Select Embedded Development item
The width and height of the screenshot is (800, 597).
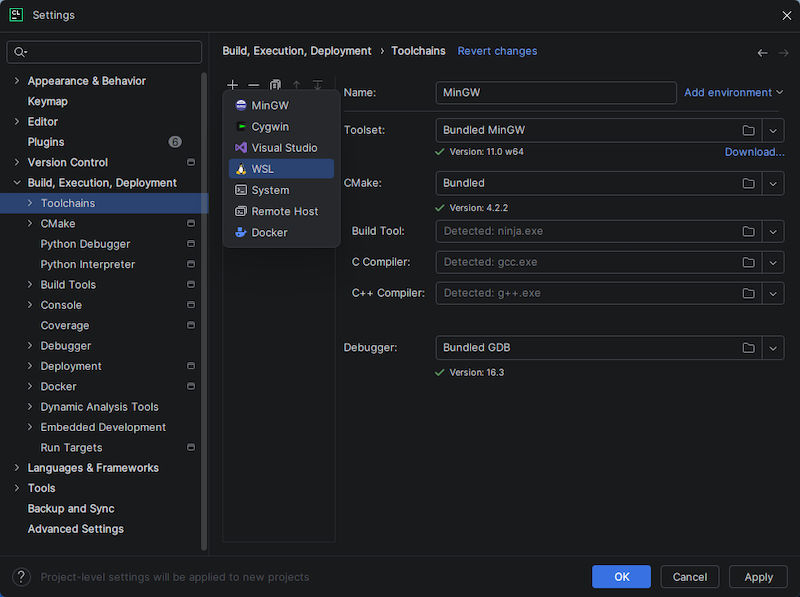(x=103, y=427)
